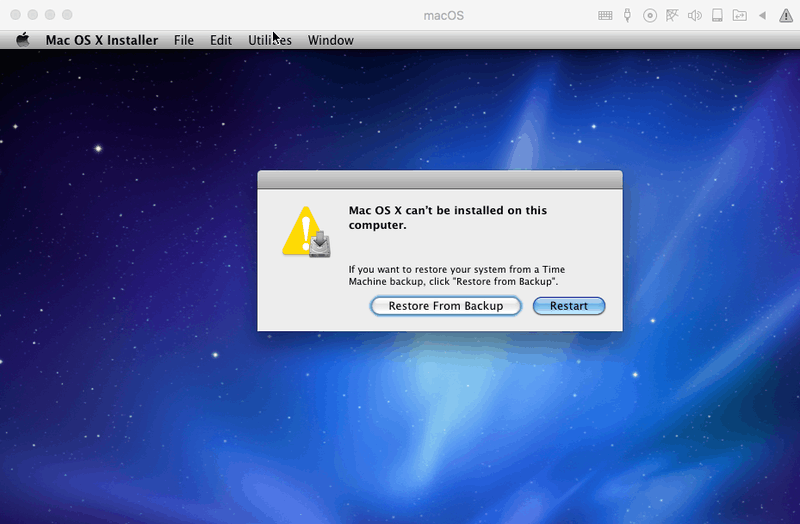Click the red close window button
The height and width of the screenshot is (524, 800).
pyautogui.click(x=15, y=15)
